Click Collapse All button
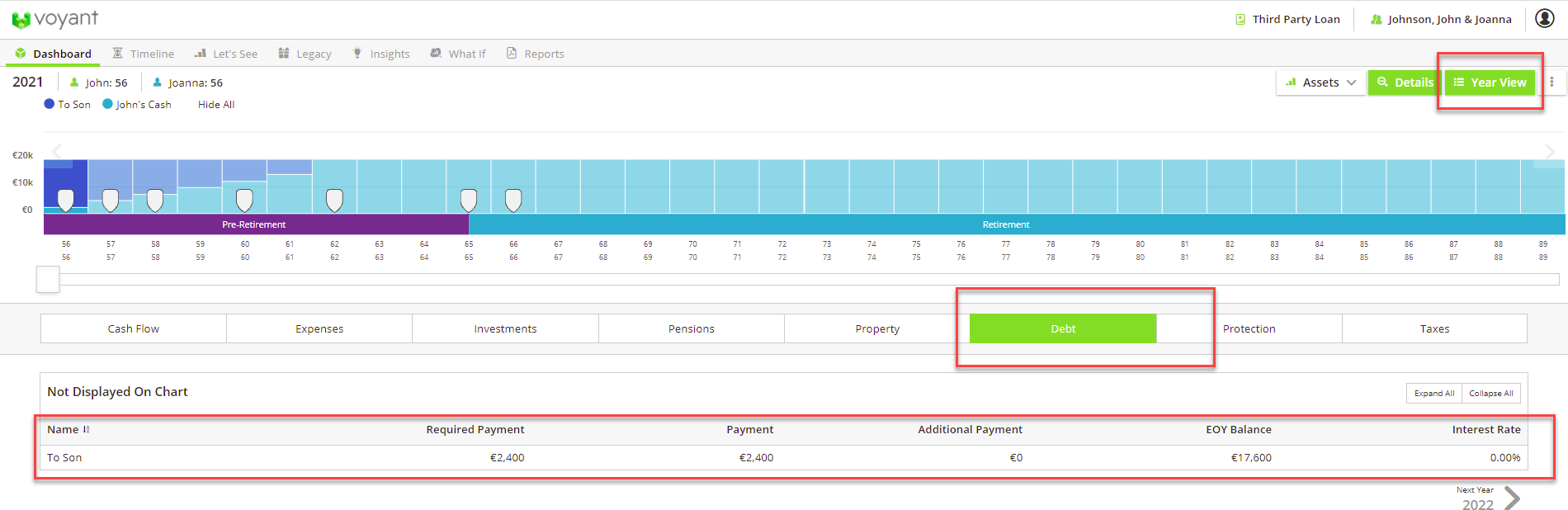Viewport: 1568px width, 510px height. click(1491, 393)
